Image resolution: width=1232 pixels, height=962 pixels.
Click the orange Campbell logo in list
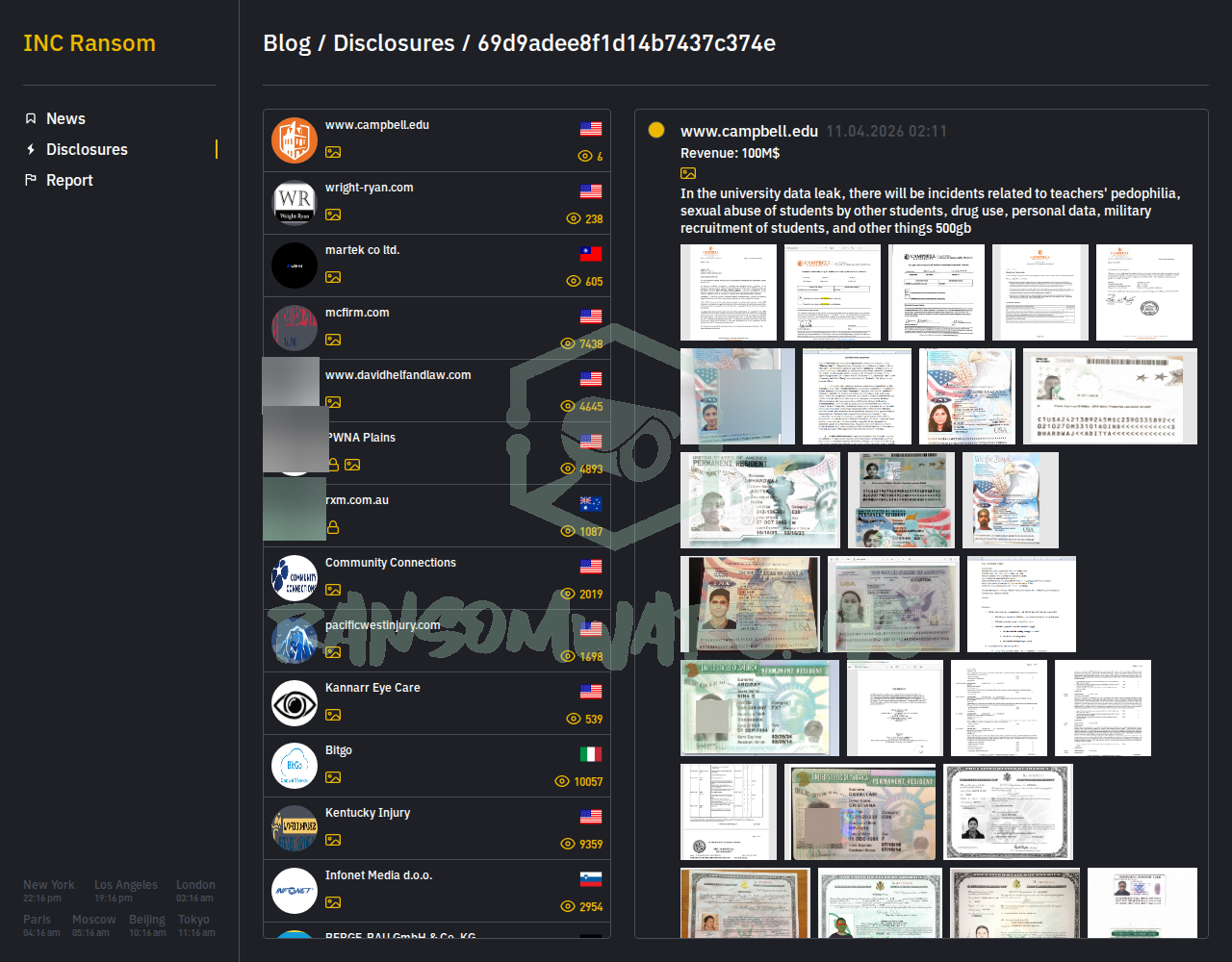[295, 140]
